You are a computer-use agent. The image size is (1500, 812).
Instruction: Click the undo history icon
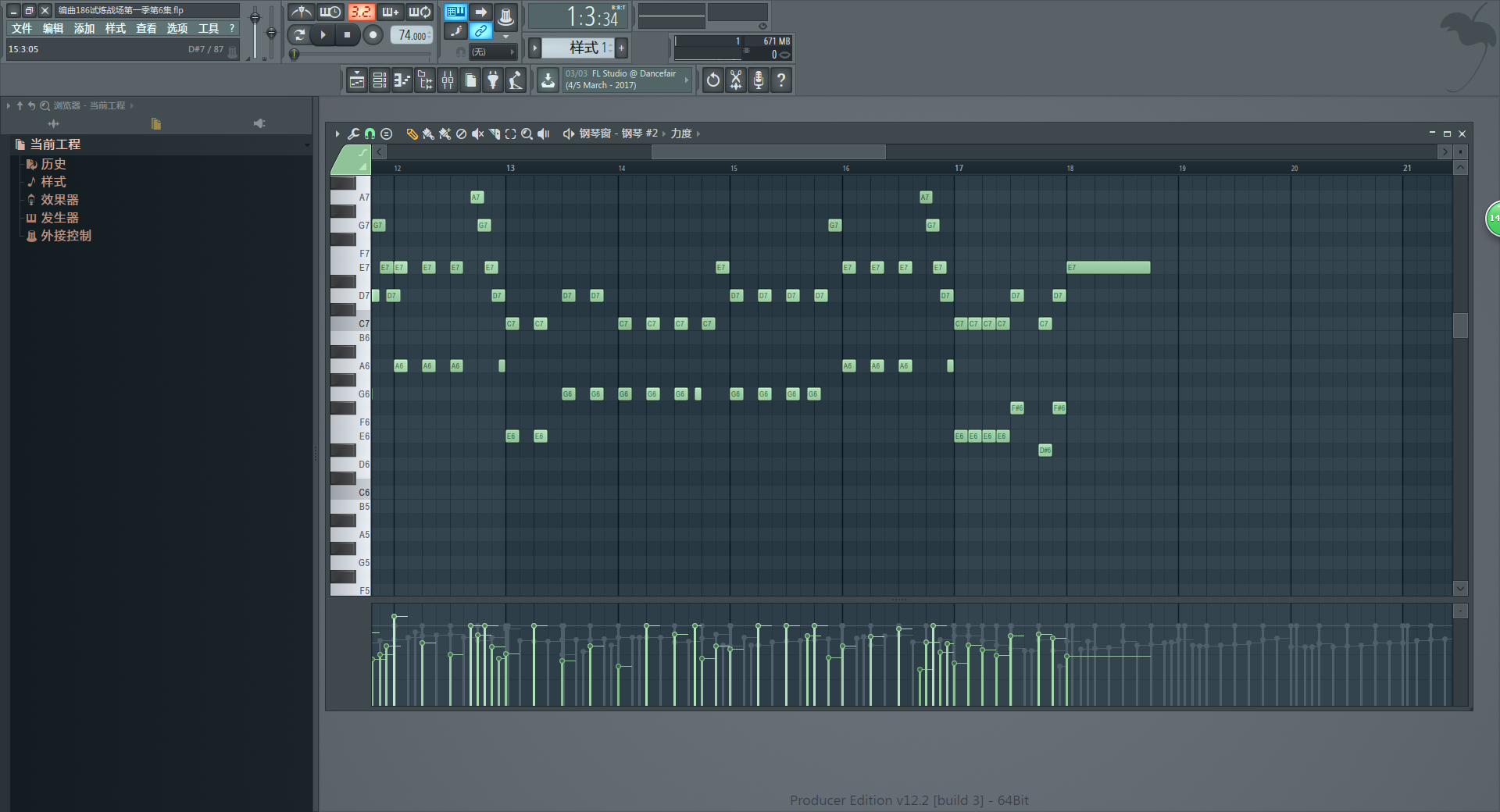click(713, 80)
